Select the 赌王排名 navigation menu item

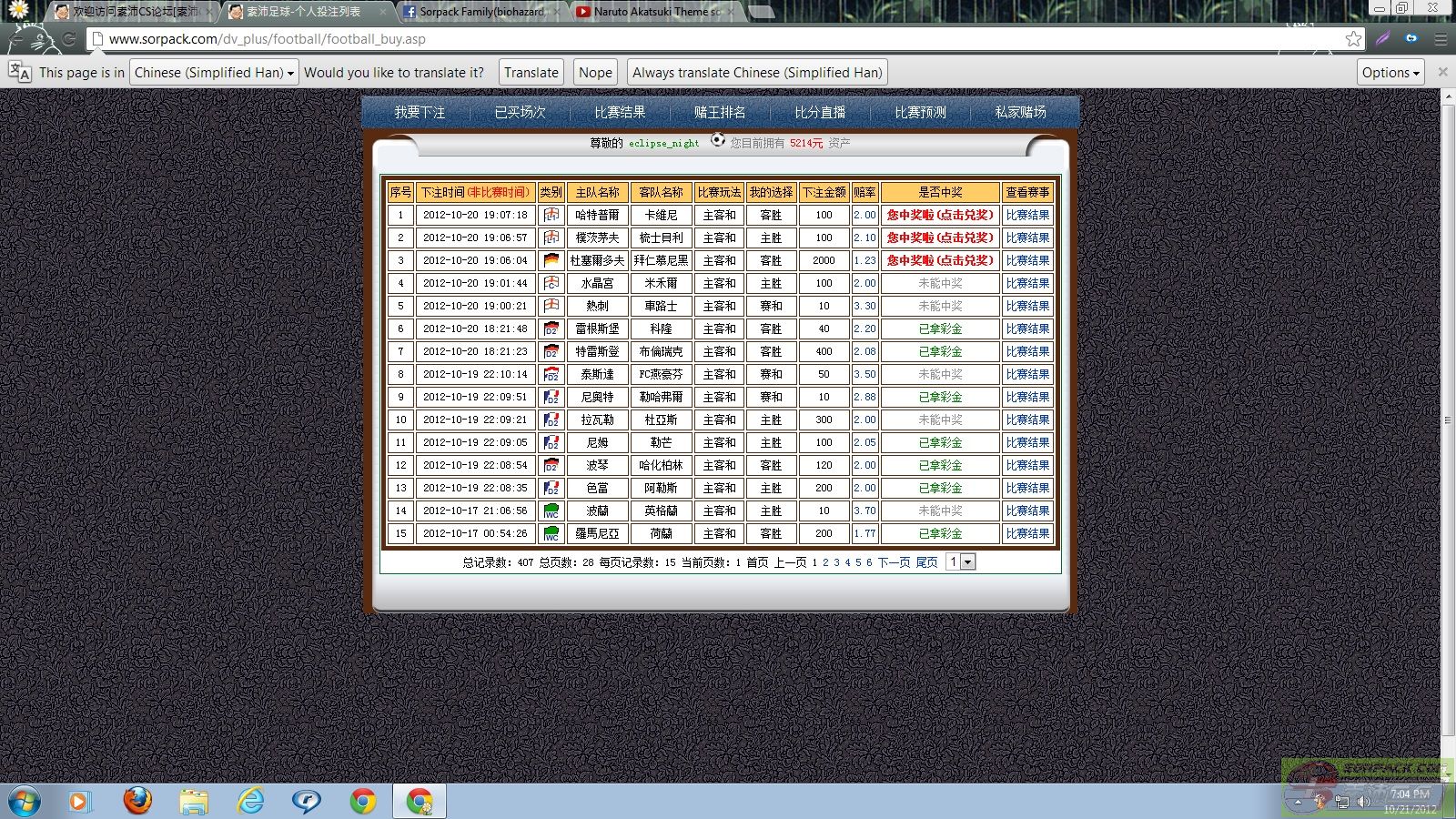coord(720,112)
